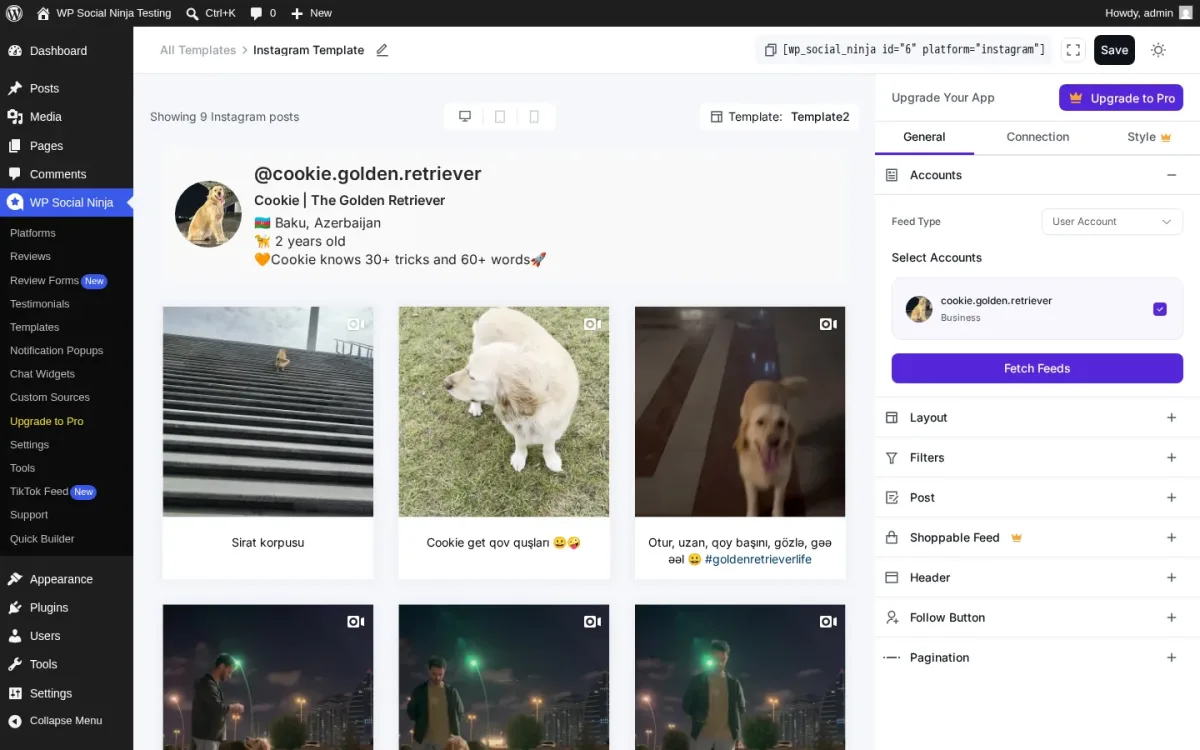The width and height of the screenshot is (1200, 750).
Task: Click the Accounts section icon
Action: (892, 175)
